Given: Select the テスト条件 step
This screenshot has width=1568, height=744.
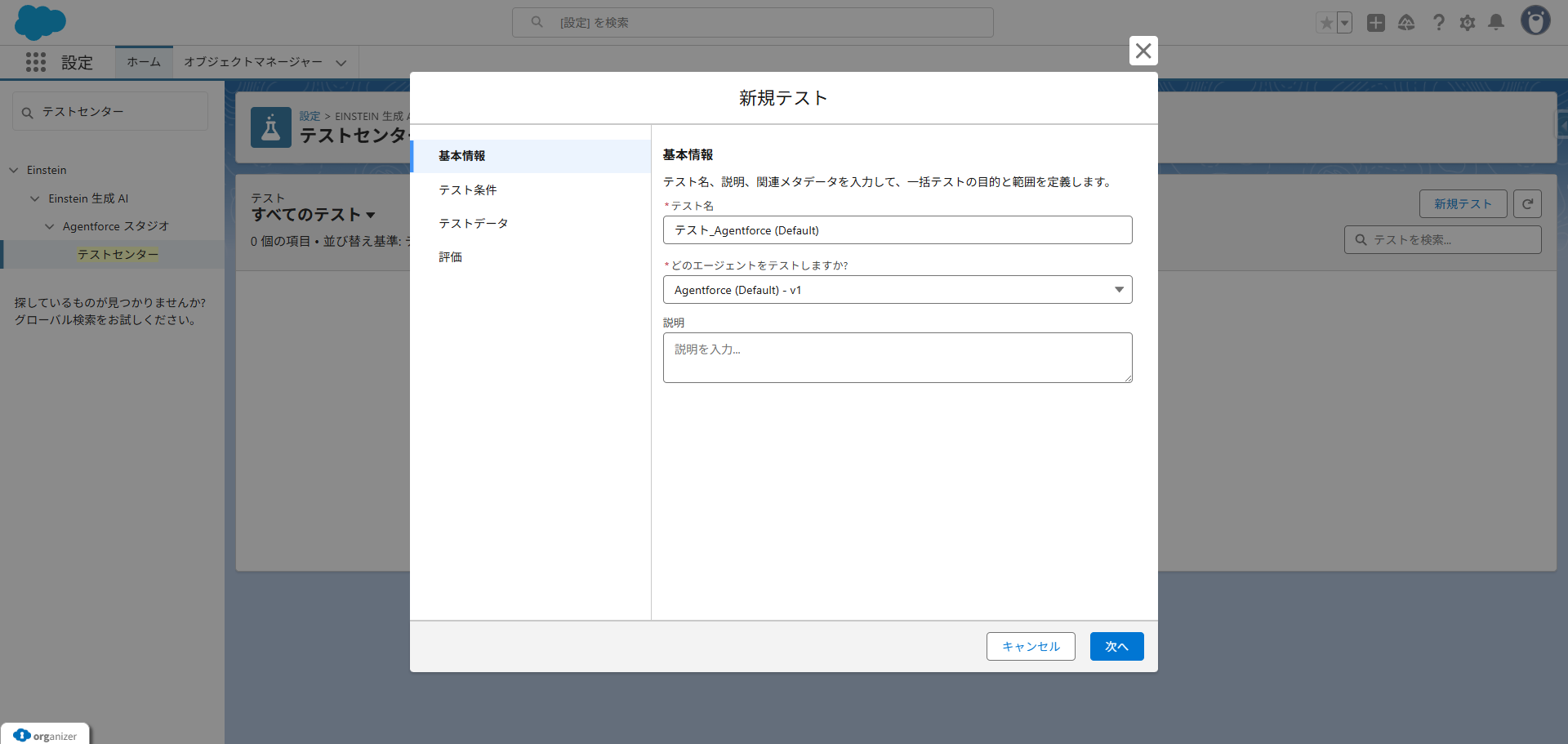Looking at the screenshot, I should click(531, 190).
